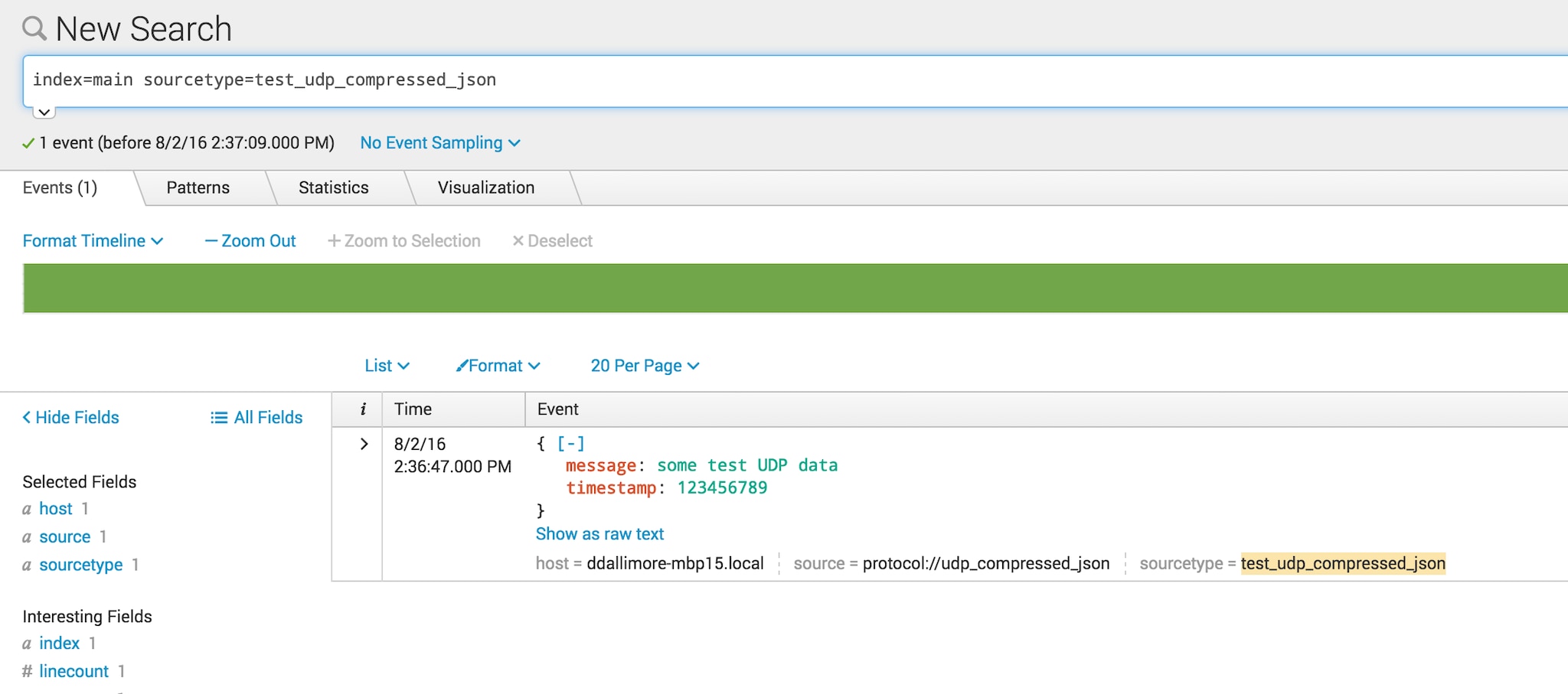Open the Format Timeline dropdown
The image size is (1568, 694).
point(93,241)
